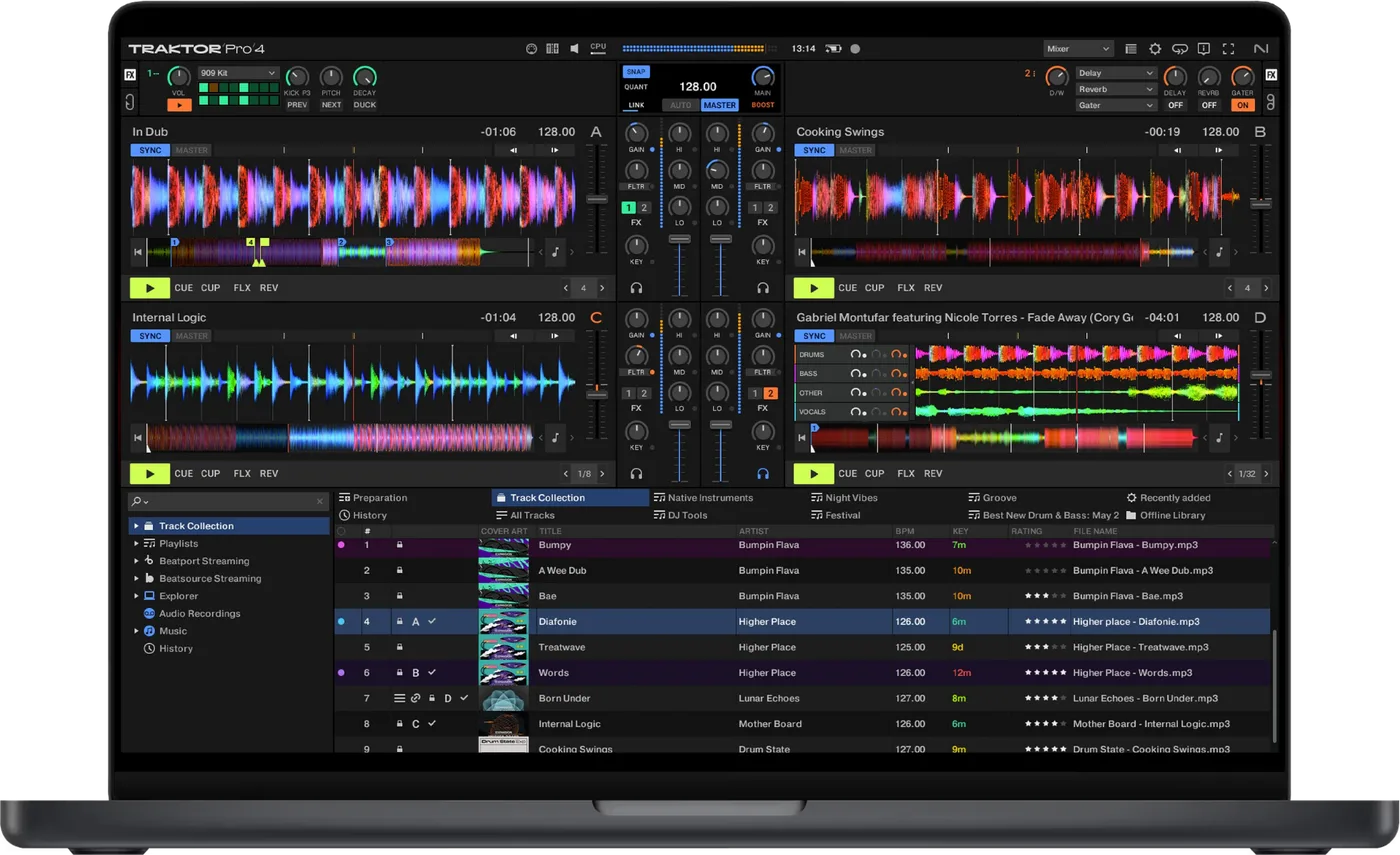Click the Native Instruments logo in header
This screenshot has width=1400, height=855.
[1261, 48]
